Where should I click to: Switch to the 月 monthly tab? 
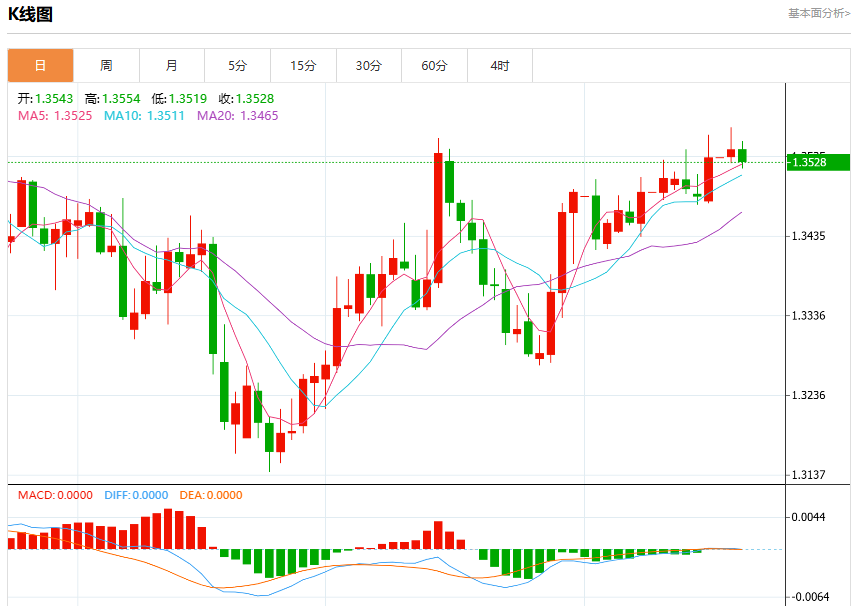tap(172, 65)
